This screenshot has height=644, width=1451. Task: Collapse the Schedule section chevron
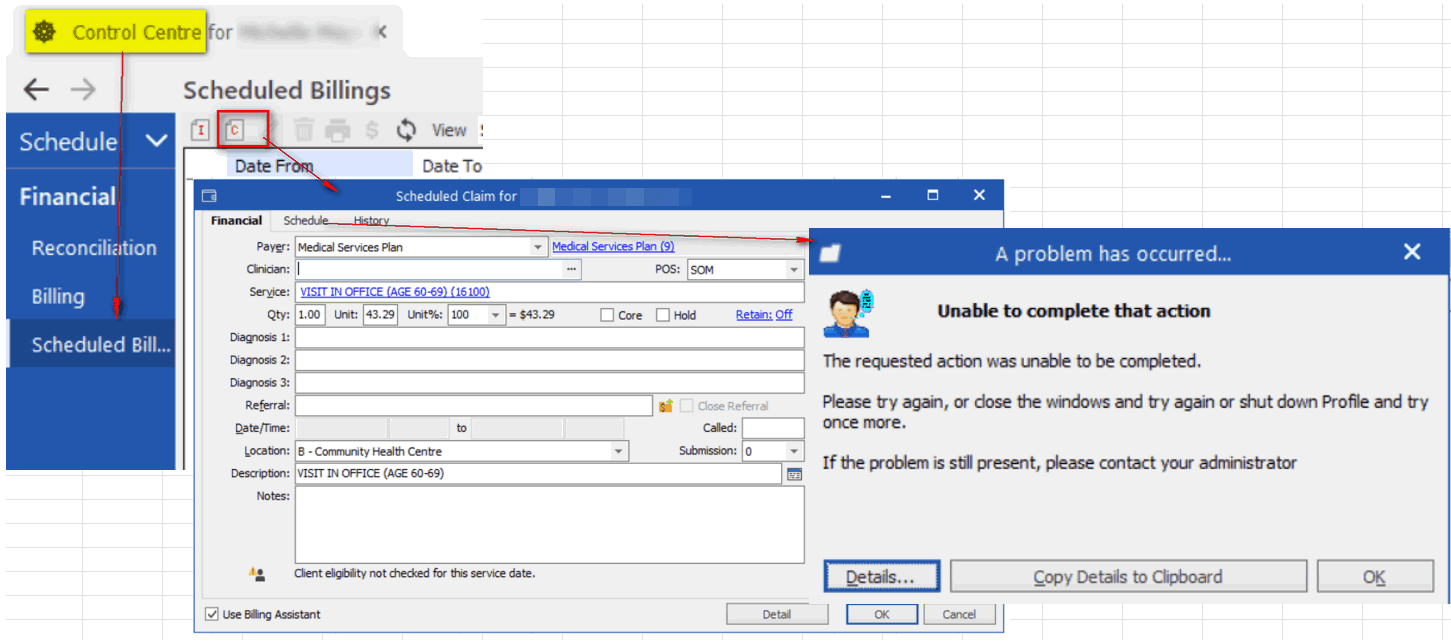[157, 141]
